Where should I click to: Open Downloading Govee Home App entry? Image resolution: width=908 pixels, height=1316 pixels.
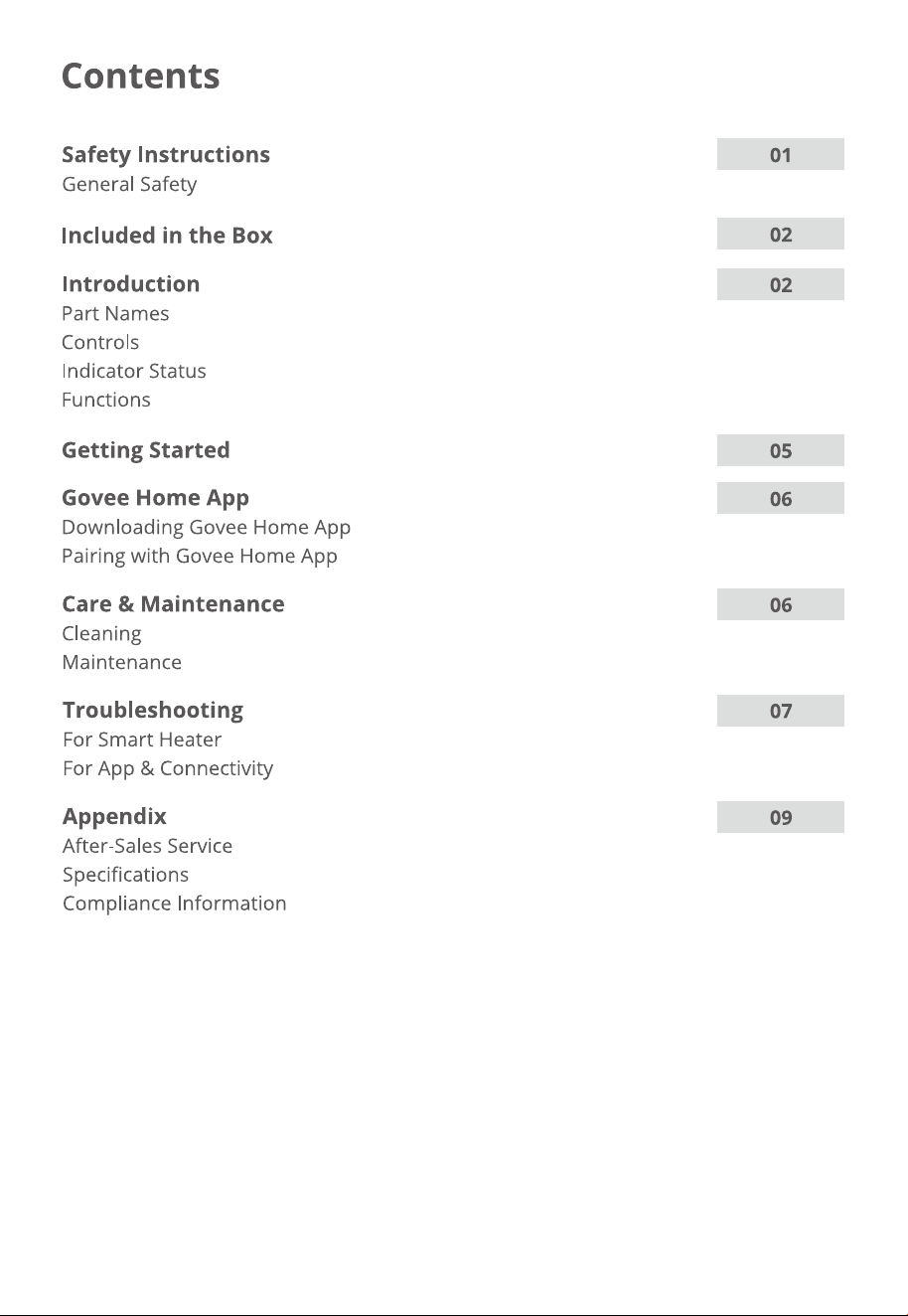click(x=207, y=527)
